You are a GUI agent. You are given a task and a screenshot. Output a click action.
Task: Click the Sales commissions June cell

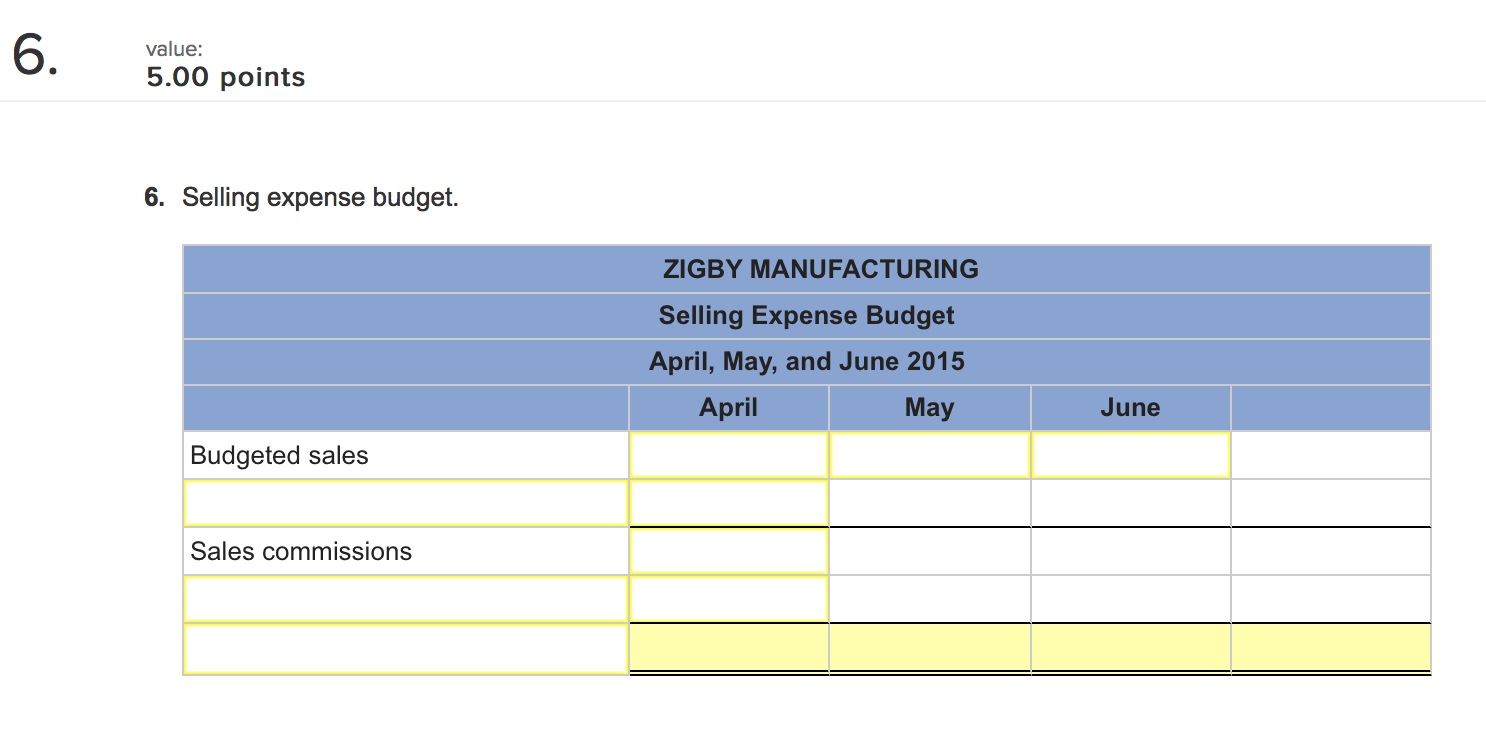pyautogui.click(x=1130, y=551)
